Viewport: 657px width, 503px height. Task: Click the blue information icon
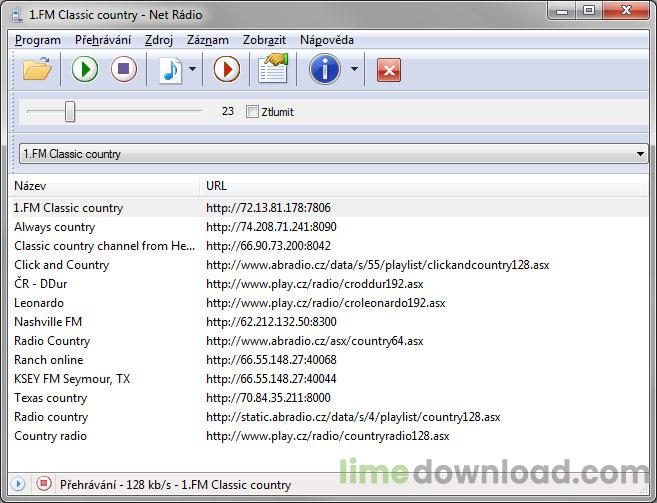pyautogui.click(x=325, y=70)
